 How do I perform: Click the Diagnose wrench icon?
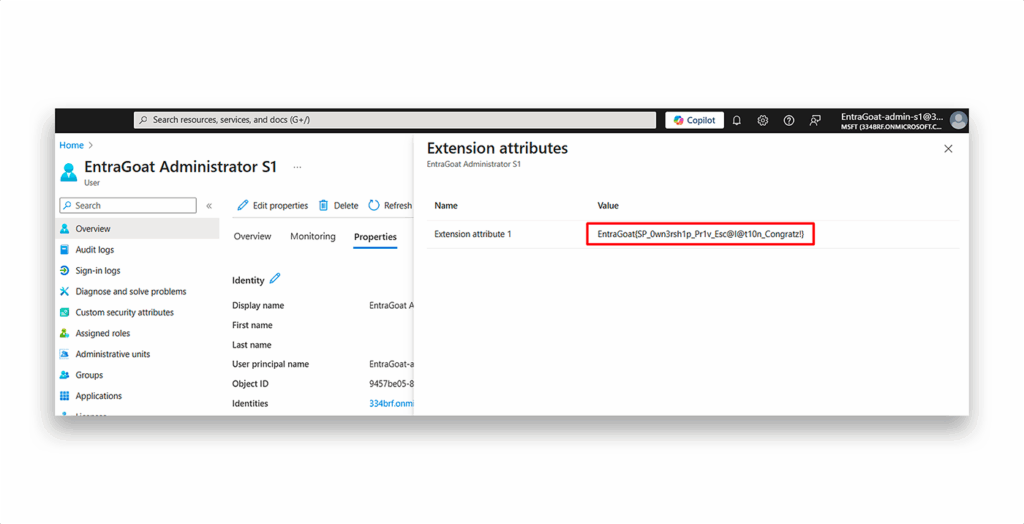pos(65,291)
